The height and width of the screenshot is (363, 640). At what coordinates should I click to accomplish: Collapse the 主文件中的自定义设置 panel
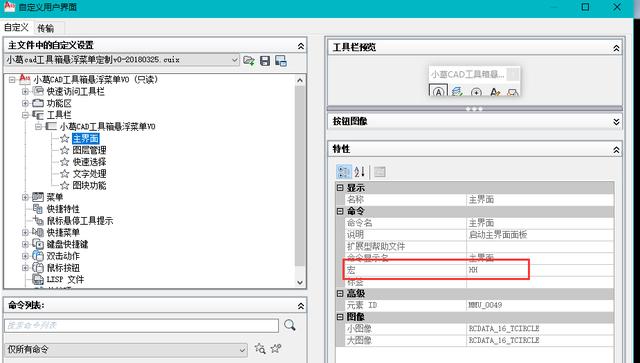coord(301,46)
